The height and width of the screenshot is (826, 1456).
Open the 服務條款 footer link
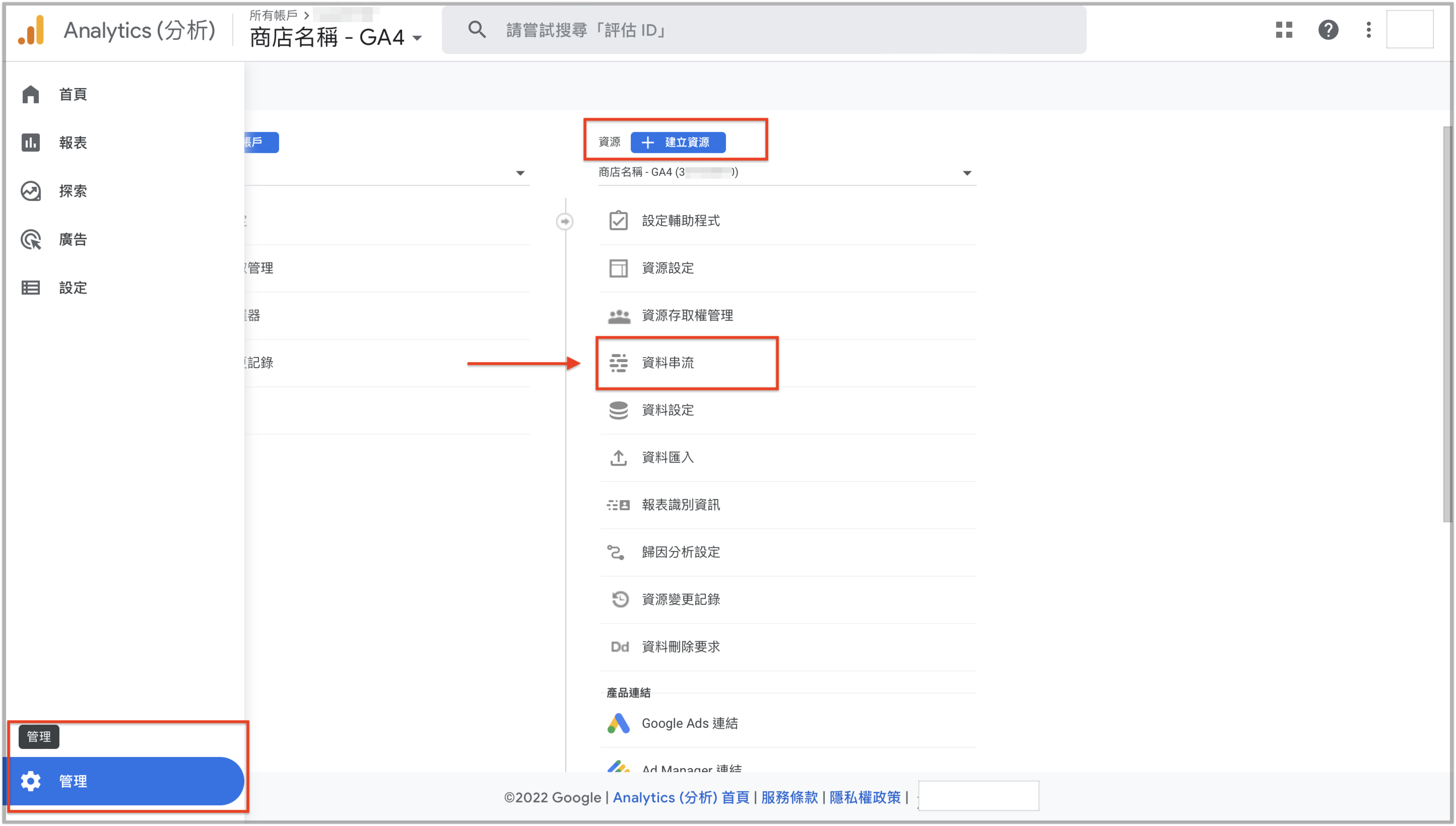(789, 797)
